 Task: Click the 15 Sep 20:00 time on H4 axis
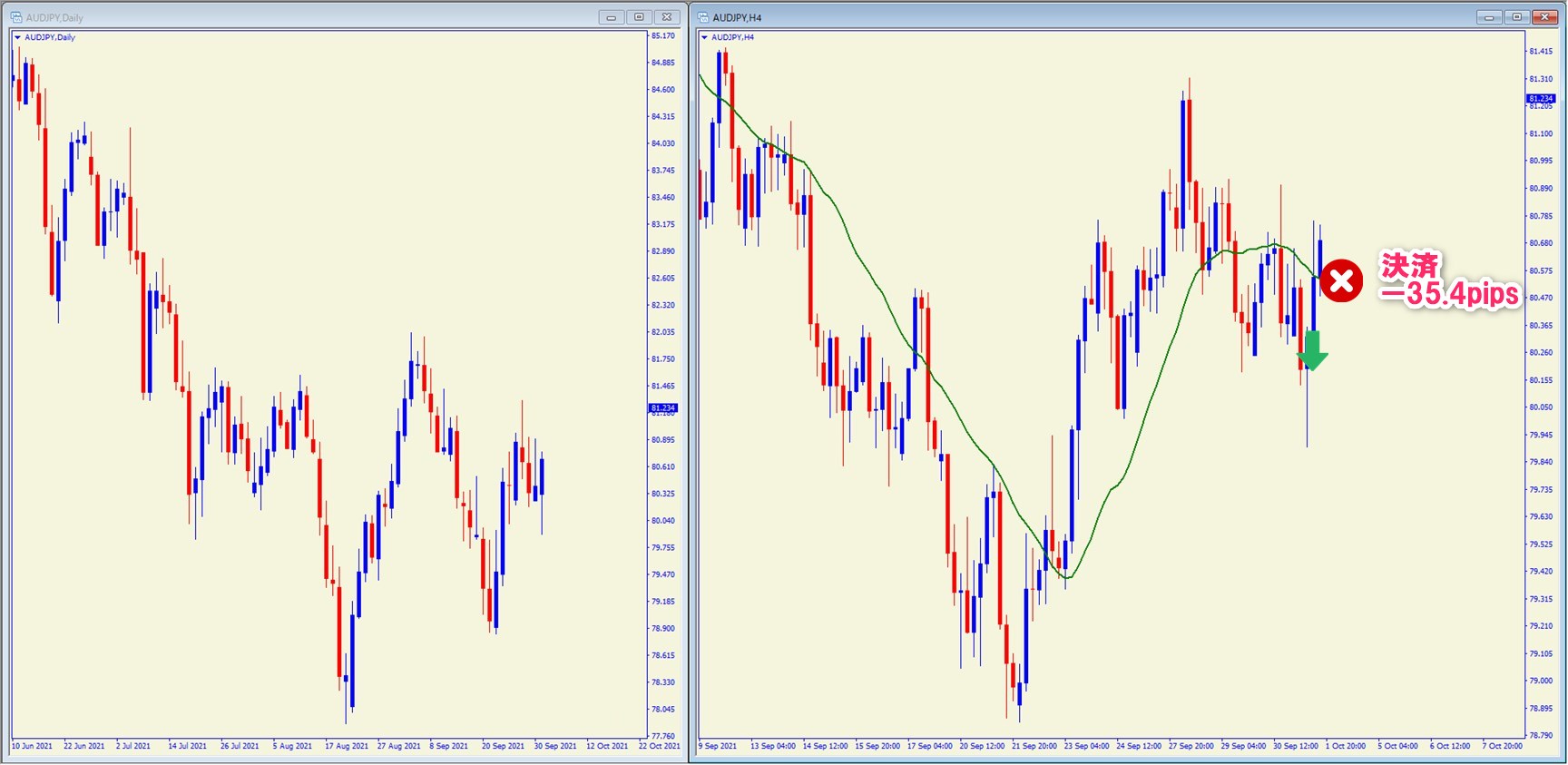[877, 747]
